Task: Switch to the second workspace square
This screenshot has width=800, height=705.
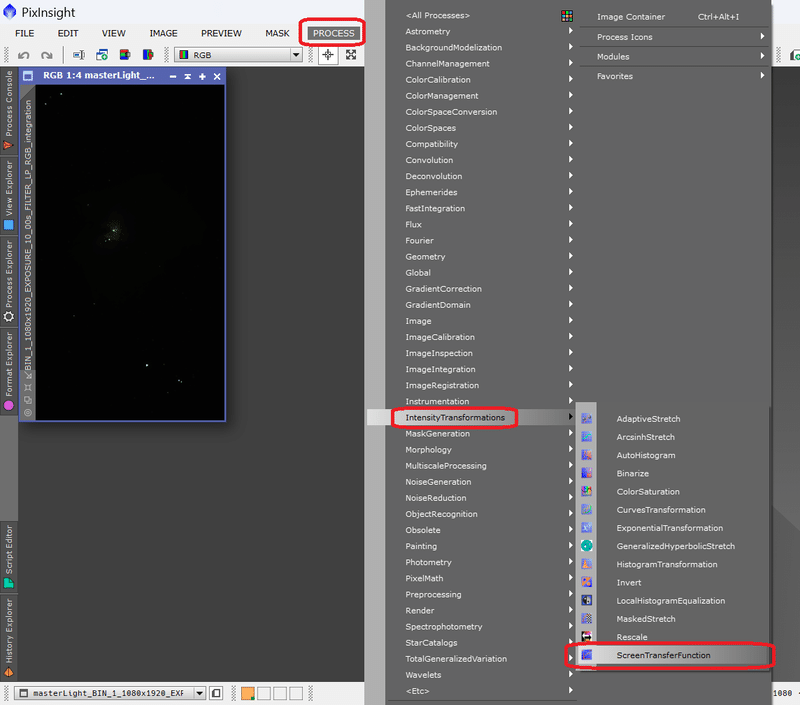Action: (264, 693)
